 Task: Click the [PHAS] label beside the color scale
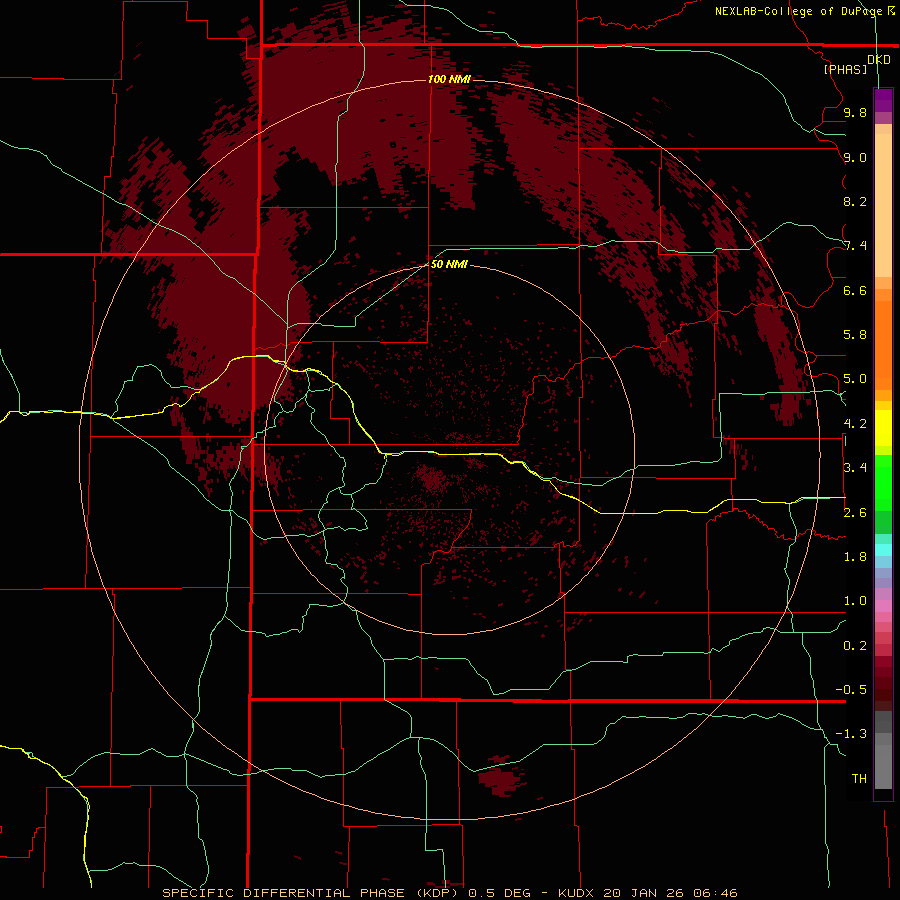845,69
